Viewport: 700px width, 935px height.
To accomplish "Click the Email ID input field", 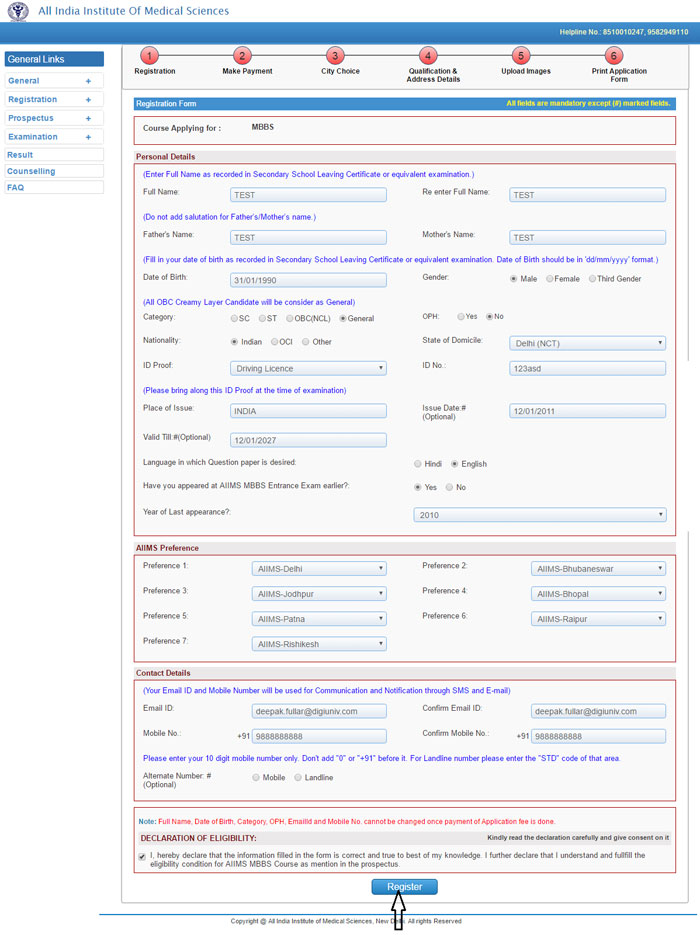I will (x=319, y=711).
